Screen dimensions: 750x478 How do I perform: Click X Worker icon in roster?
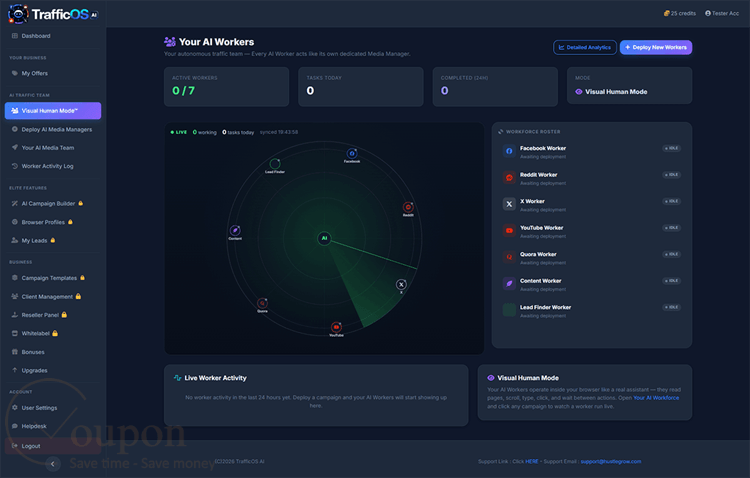509,204
